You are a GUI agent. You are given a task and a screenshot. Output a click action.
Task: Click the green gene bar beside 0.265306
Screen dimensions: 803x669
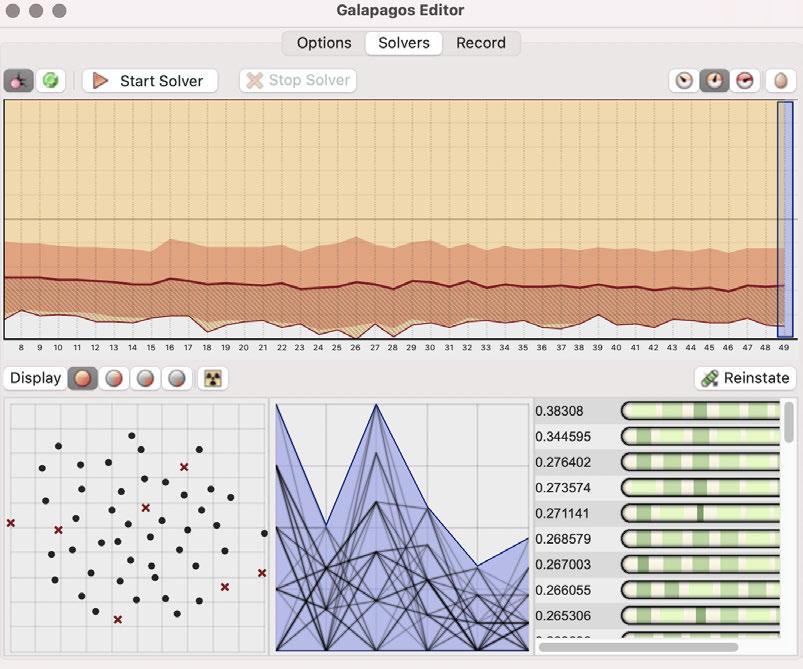701,616
